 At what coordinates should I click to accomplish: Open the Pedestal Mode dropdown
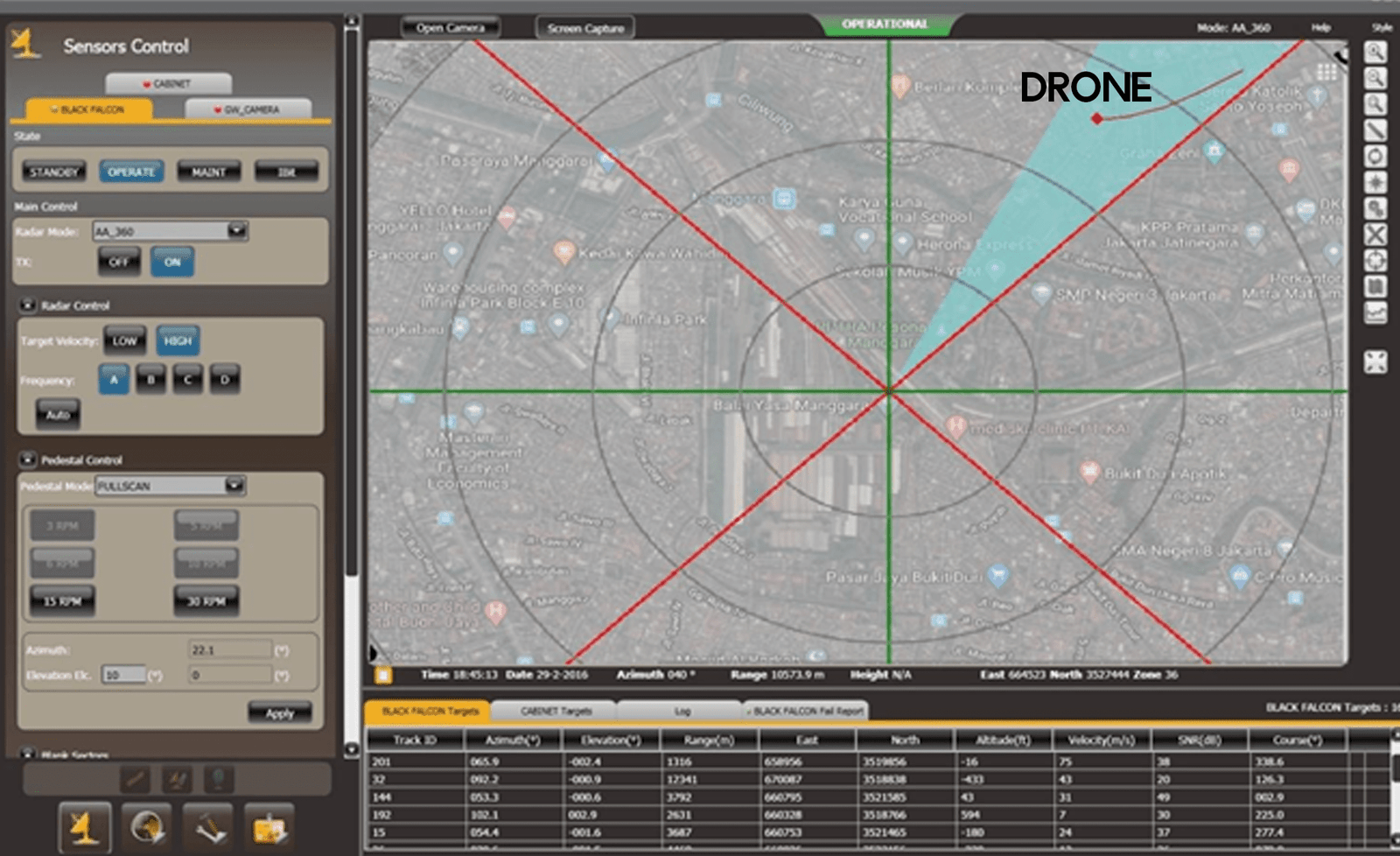(x=234, y=486)
